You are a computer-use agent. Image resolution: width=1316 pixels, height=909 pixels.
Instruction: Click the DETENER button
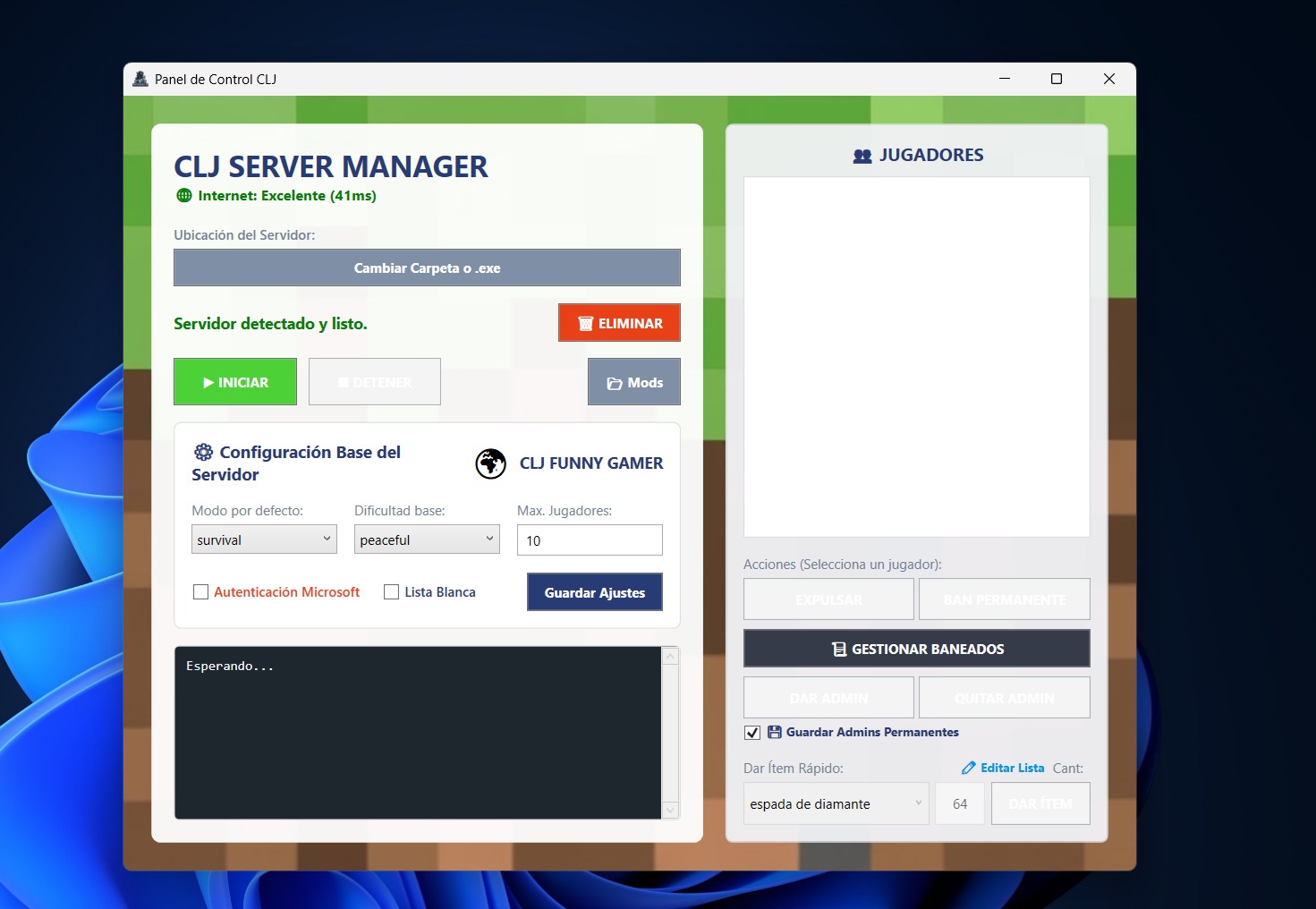[x=375, y=382]
